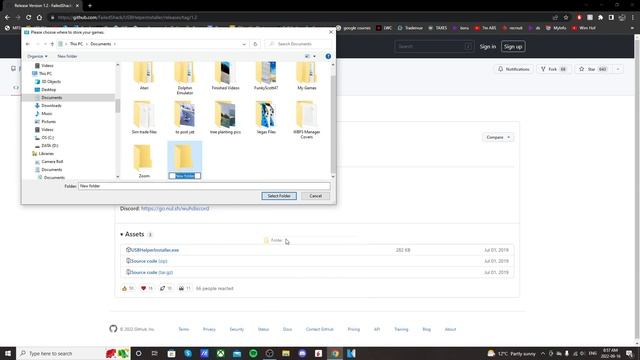Screen dimensions: 640x360
Task: Click the navigation tree scroll up arrow
Action: (x=118, y=65)
